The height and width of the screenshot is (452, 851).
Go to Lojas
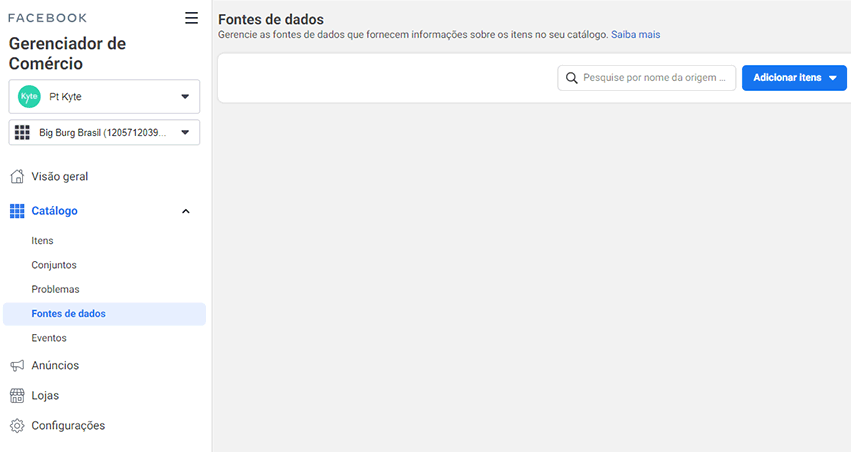tap(45, 396)
